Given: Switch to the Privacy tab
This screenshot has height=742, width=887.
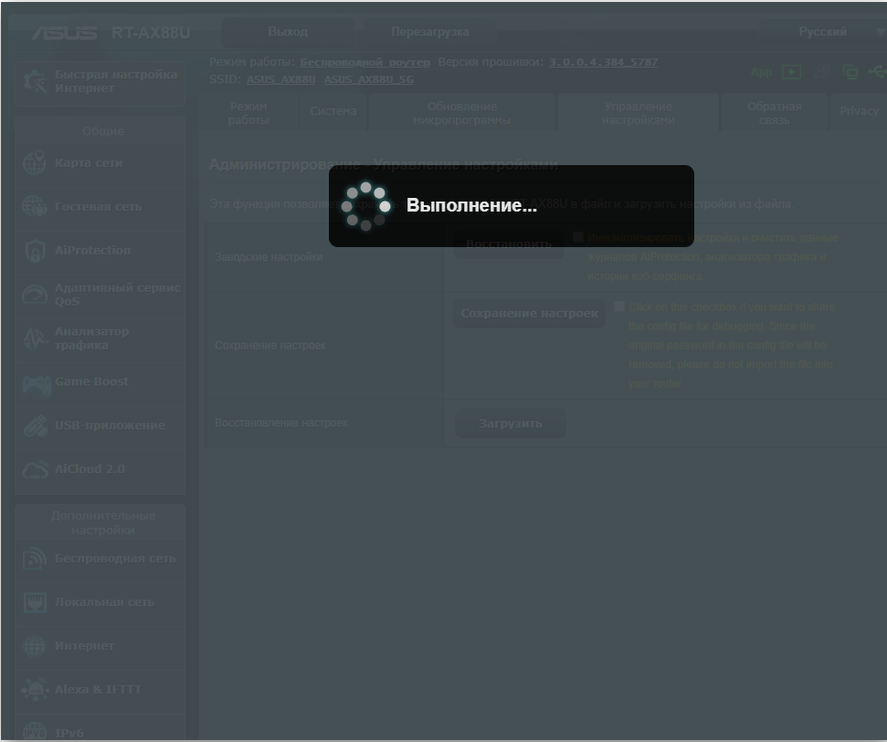Looking at the screenshot, I should click(858, 111).
